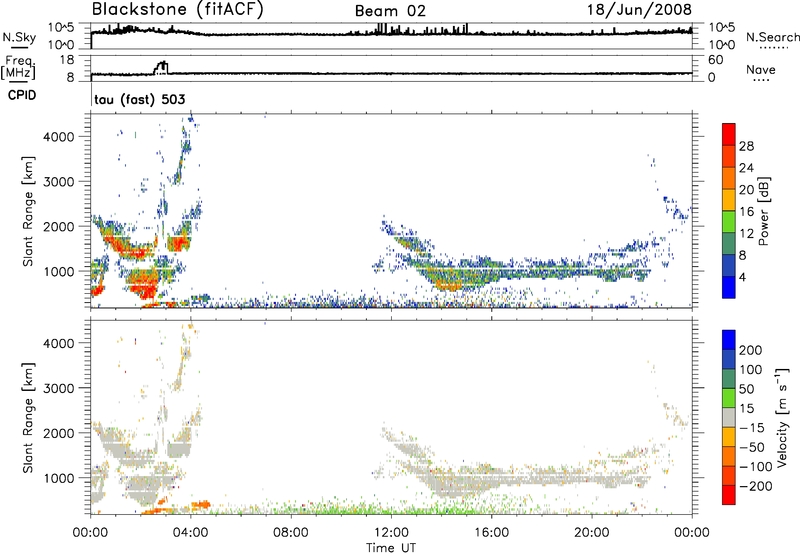Click the blue swatch at bottom of Power colorbar
This screenshot has height=554, width=800.
tap(729, 288)
